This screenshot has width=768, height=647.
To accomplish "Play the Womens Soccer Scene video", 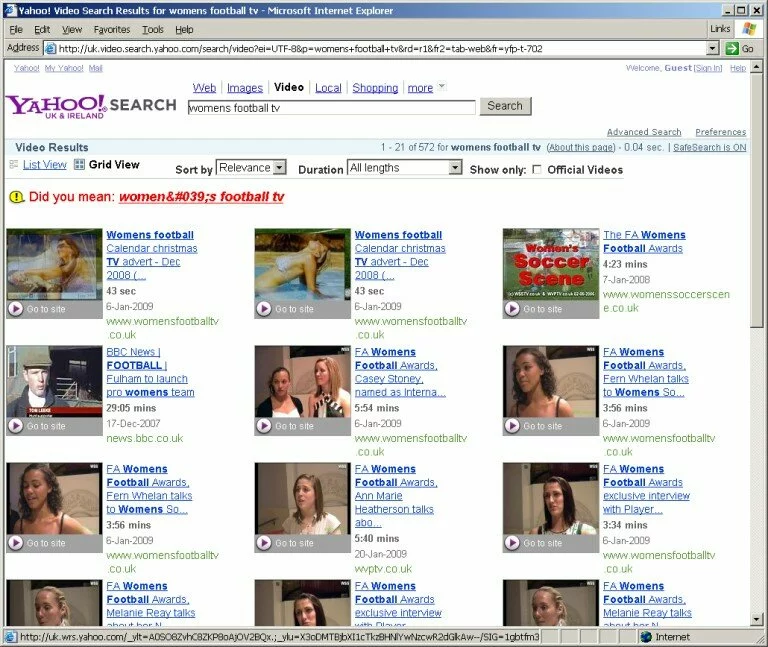I will click(x=512, y=309).
